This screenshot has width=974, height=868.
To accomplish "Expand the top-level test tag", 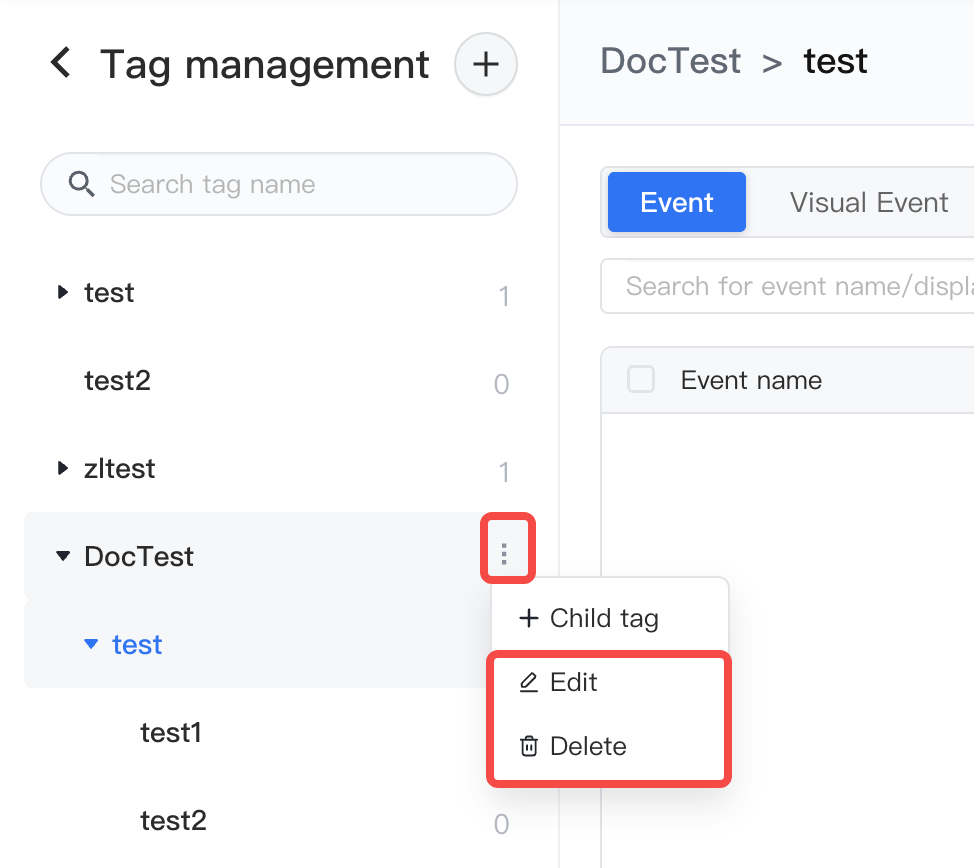I will point(63,292).
